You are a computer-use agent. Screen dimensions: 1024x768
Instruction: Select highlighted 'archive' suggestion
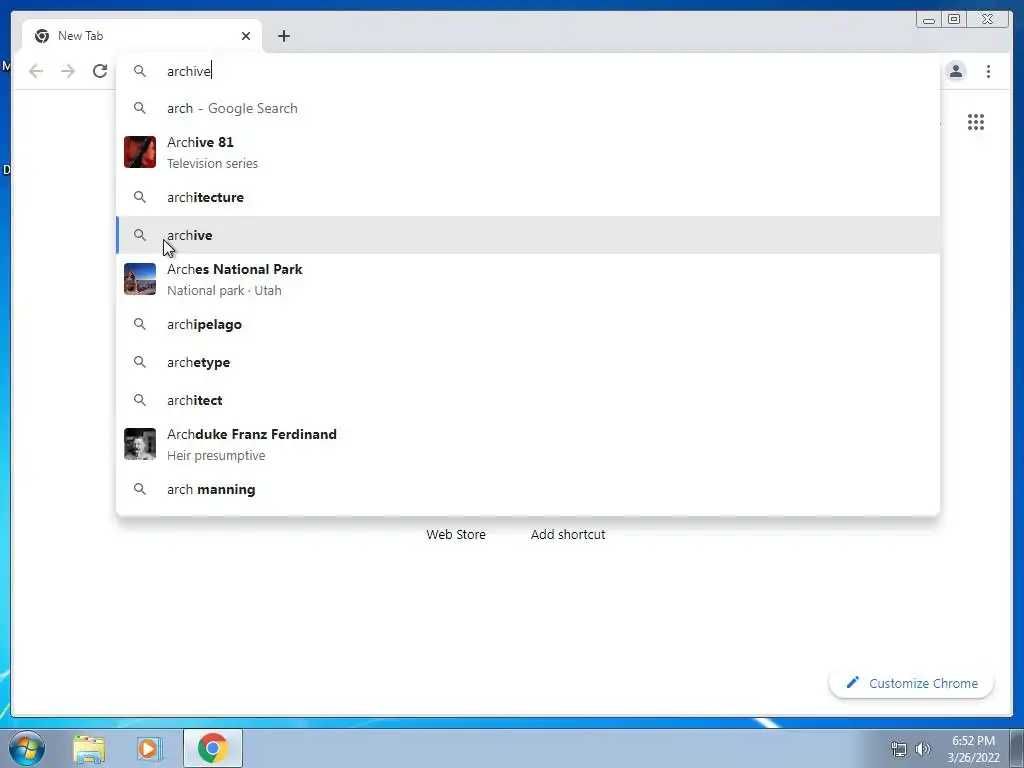tap(528, 235)
